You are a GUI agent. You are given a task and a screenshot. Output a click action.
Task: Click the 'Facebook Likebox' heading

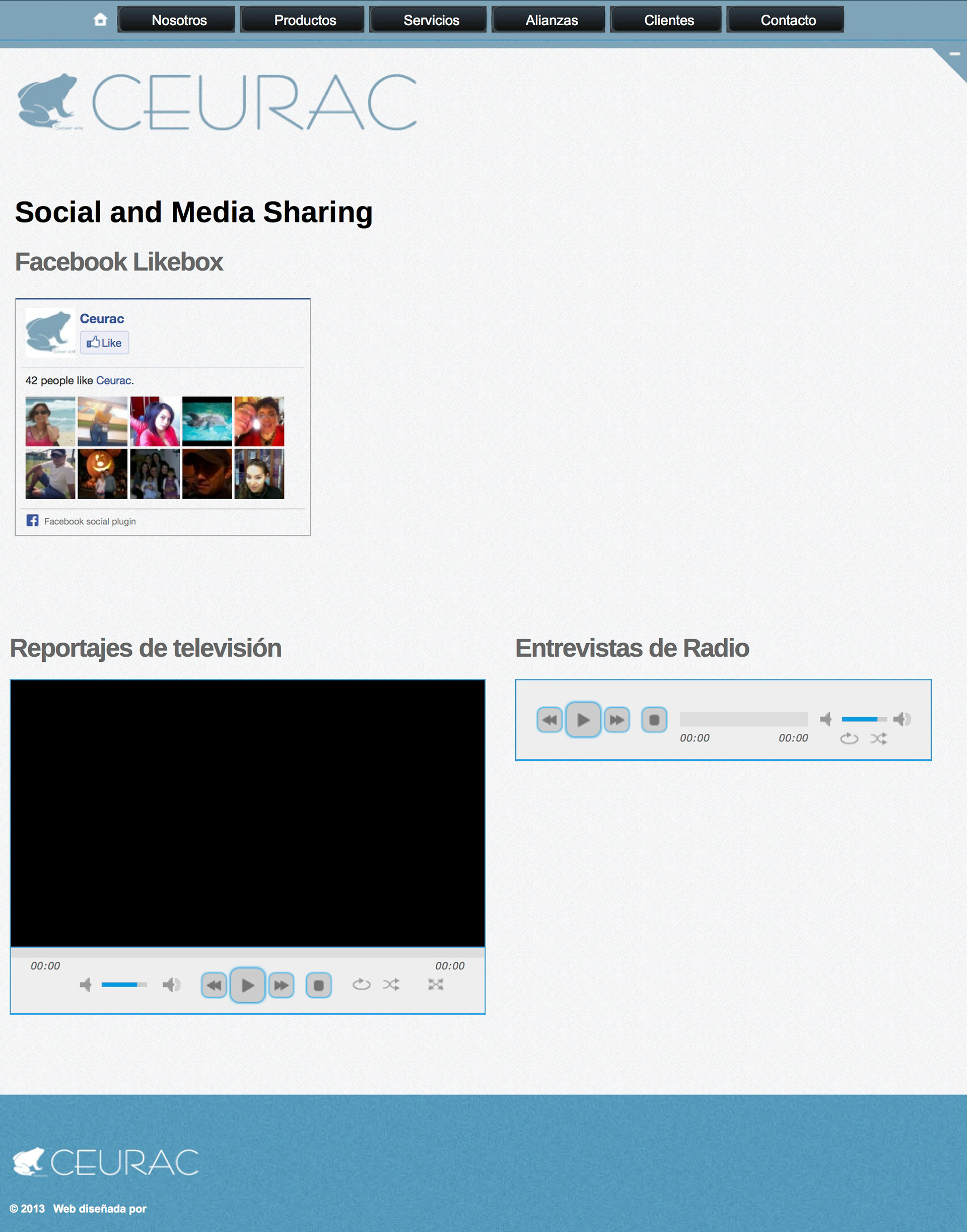(119, 262)
